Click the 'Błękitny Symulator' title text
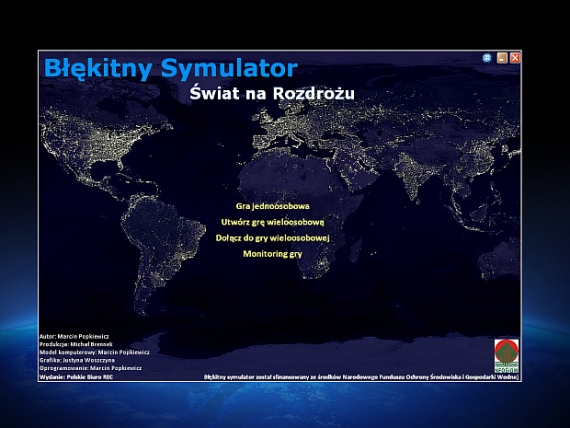 click(170, 68)
